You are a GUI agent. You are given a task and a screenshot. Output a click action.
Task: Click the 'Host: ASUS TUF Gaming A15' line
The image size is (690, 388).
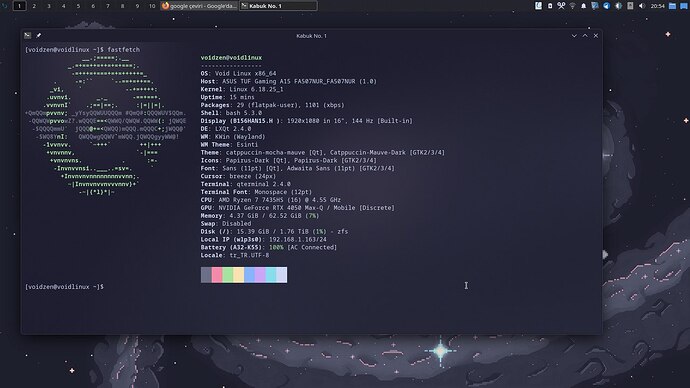pyautogui.click(x=289, y=81)
